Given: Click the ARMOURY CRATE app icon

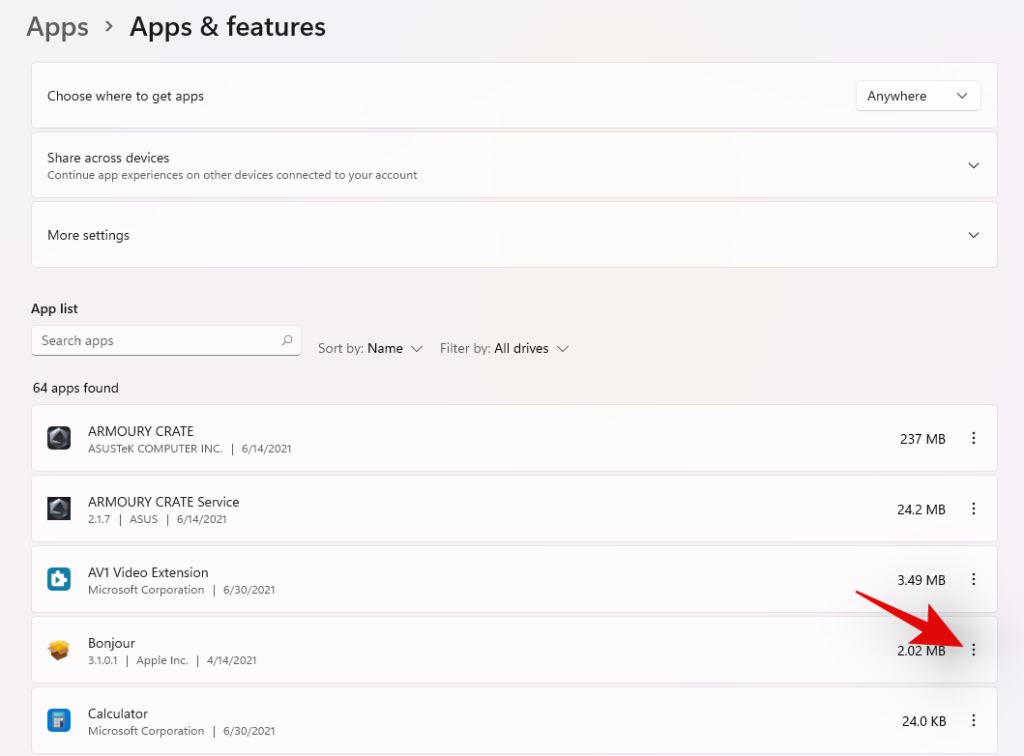Looking at the screenshot, I should point(59,438).
